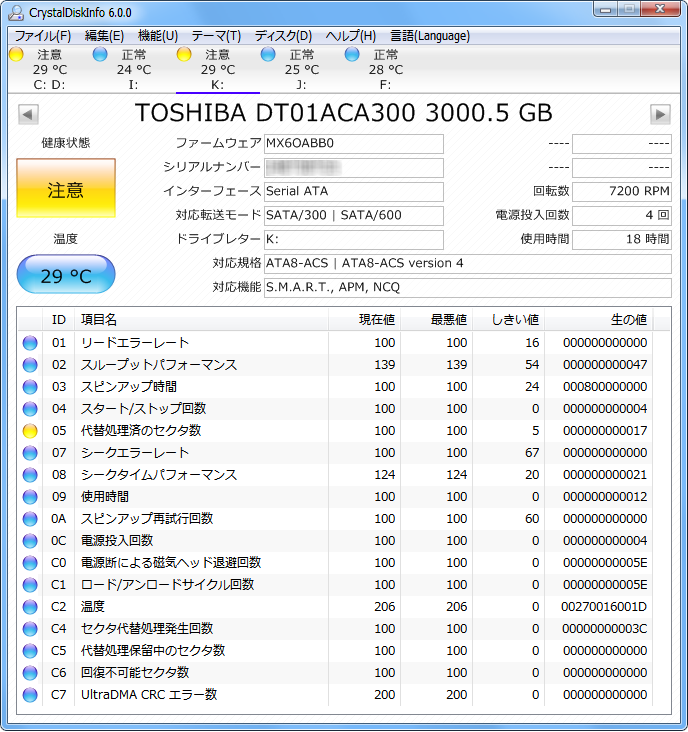Screen dimensions: 688x732
Task: Go to previous disk with left arrow
Action: pos(28,114)
